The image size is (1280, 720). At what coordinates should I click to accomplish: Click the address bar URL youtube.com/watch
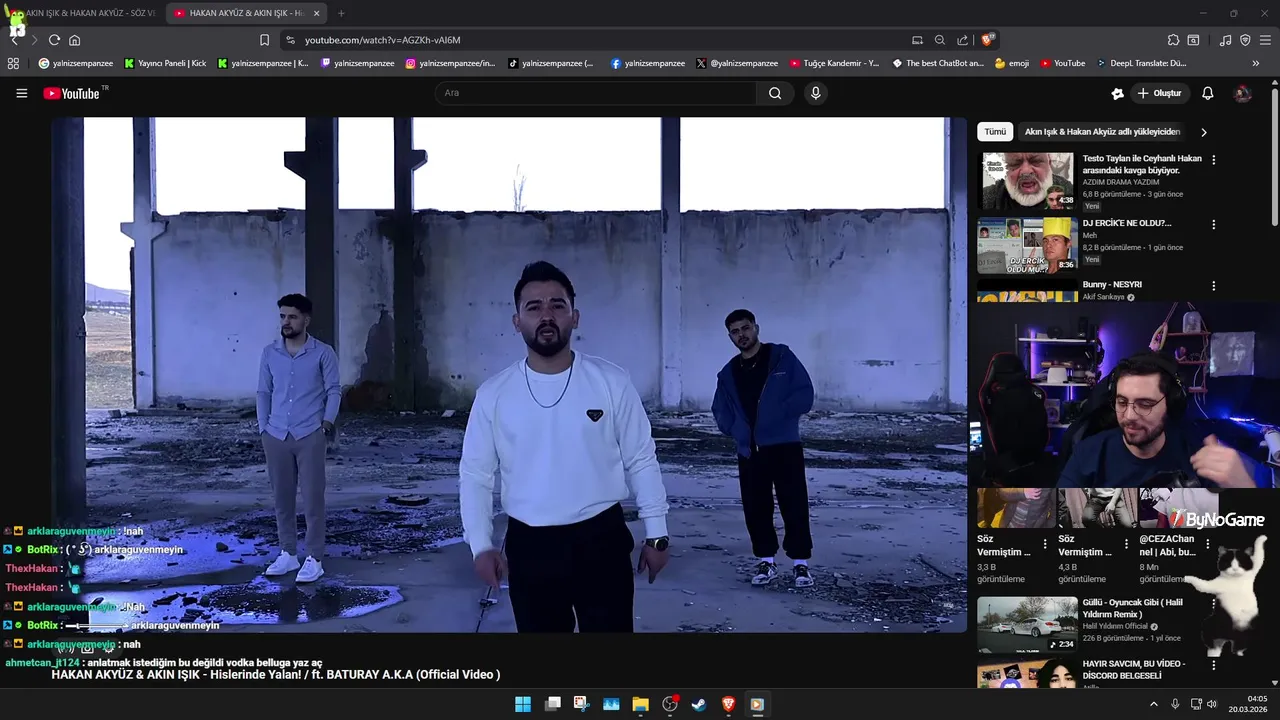click(x=383, y=40)
